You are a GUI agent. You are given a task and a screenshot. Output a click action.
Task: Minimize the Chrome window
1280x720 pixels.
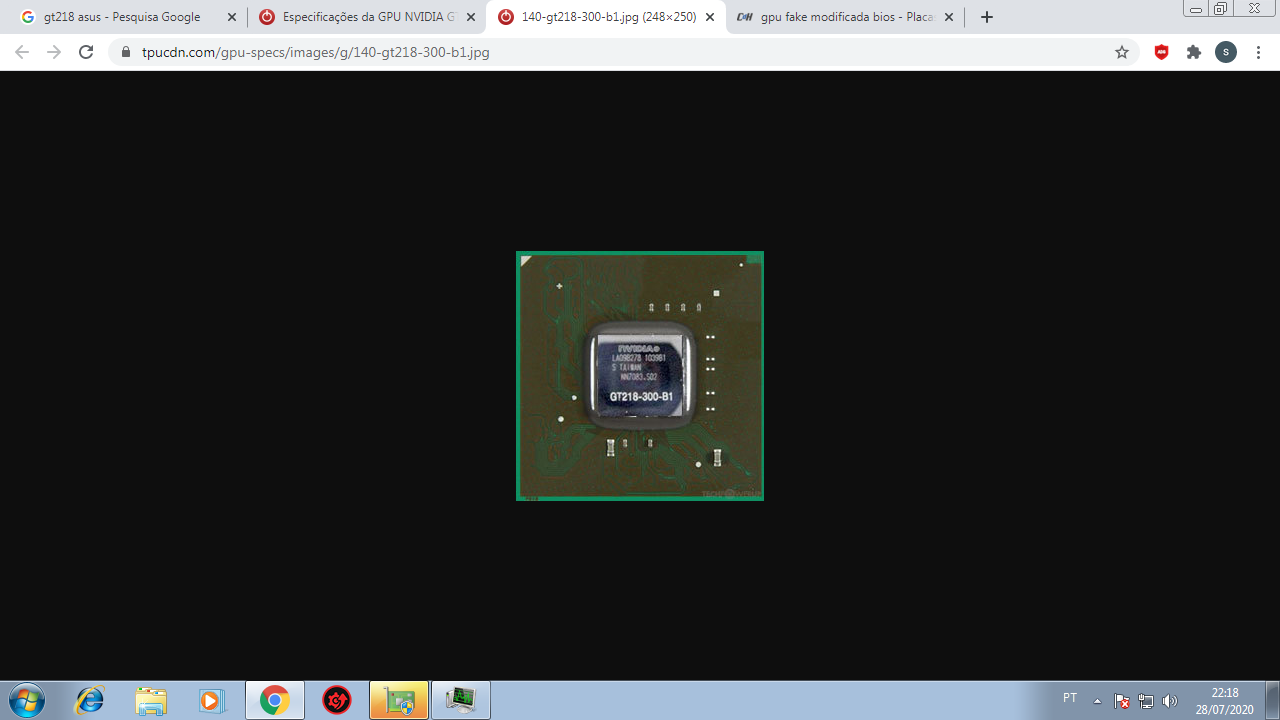point(1196,8)
